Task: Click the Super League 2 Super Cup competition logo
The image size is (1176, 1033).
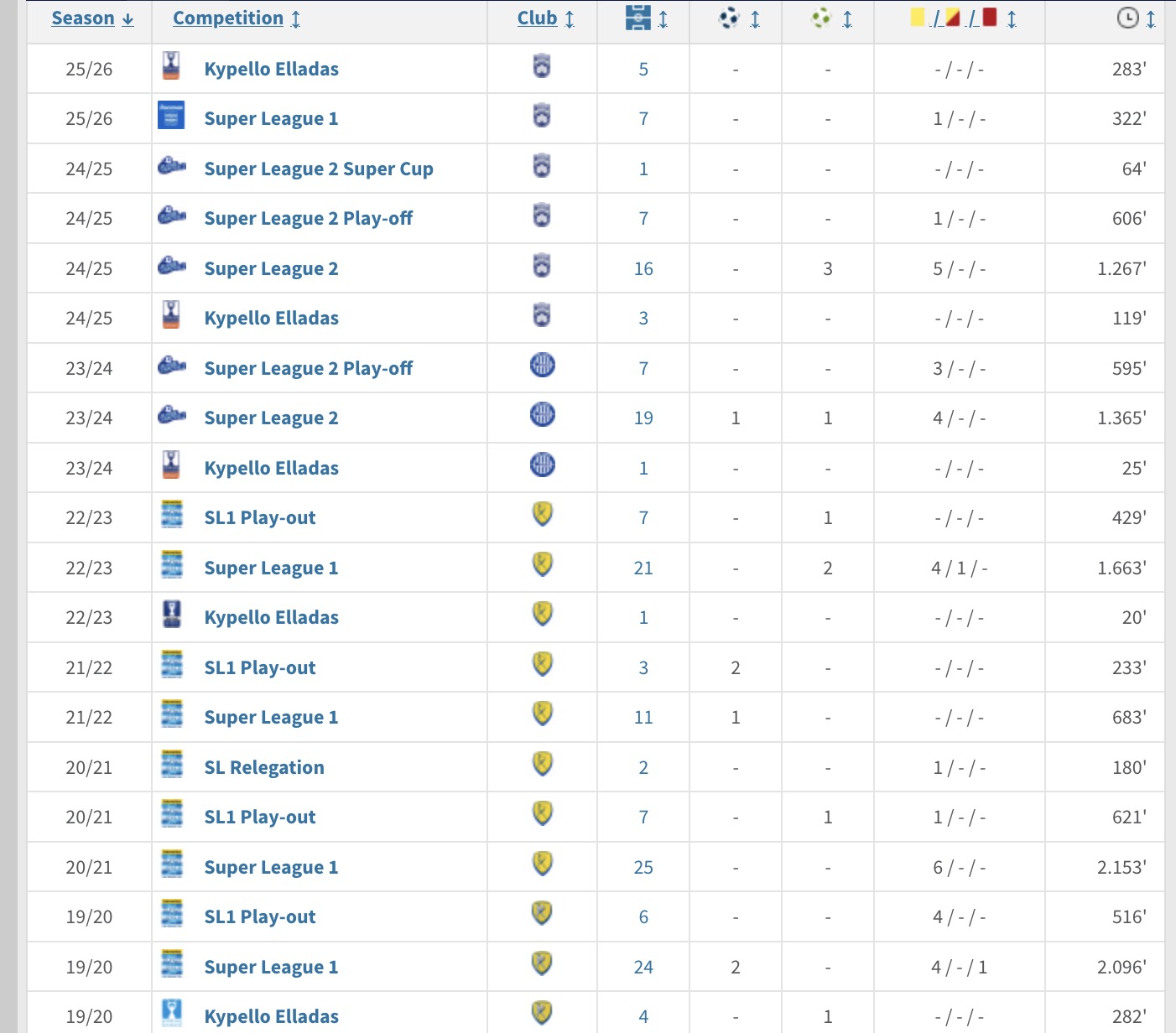Action: click(x=172, y=167)
